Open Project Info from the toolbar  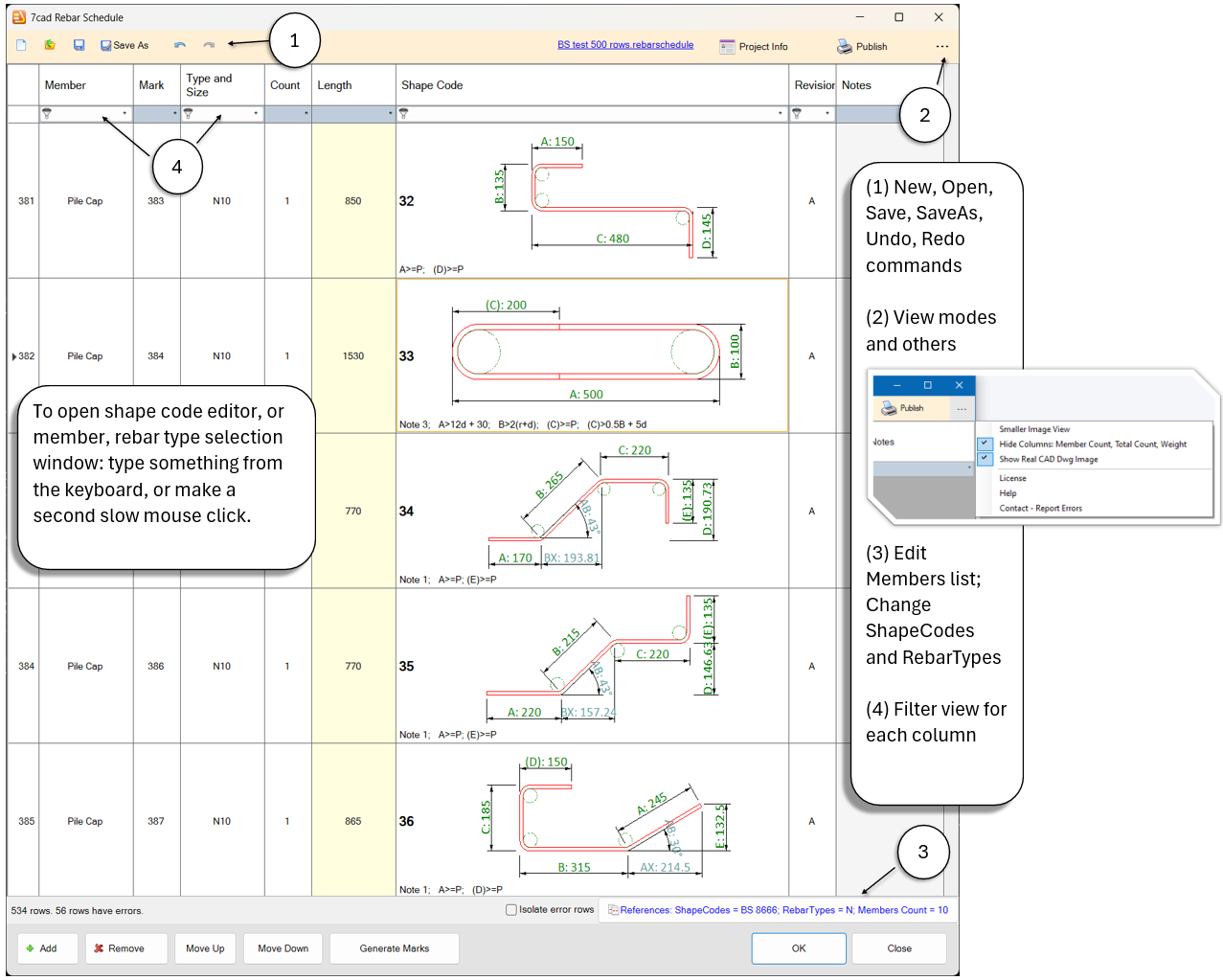tap(754, 46)
